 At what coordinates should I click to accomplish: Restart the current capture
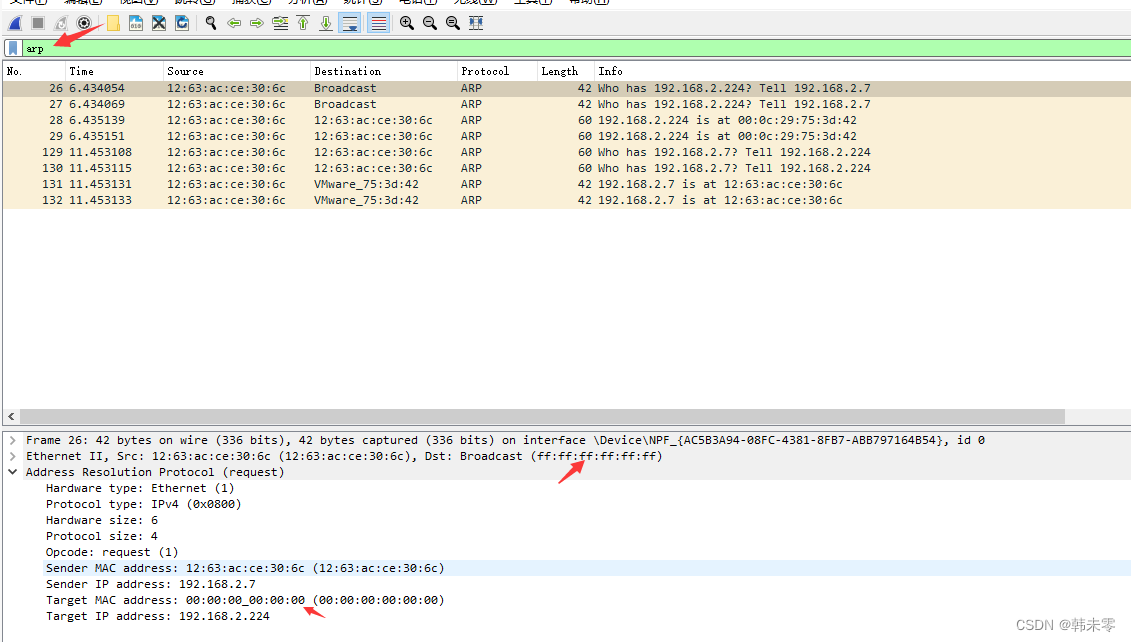coord(61,22)
